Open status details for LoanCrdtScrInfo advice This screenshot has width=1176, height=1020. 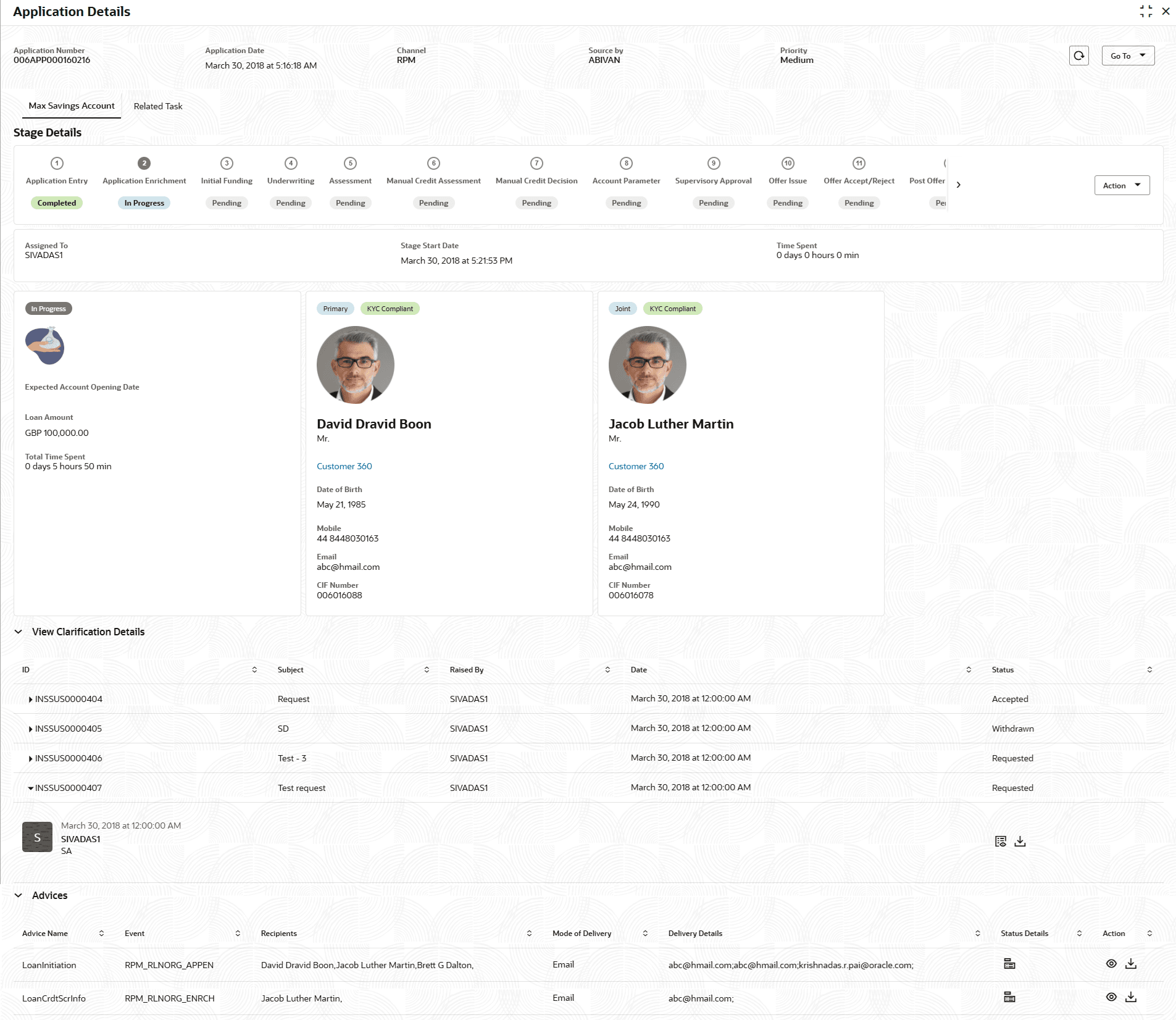pyautogui.click(x=1009, y=997)
